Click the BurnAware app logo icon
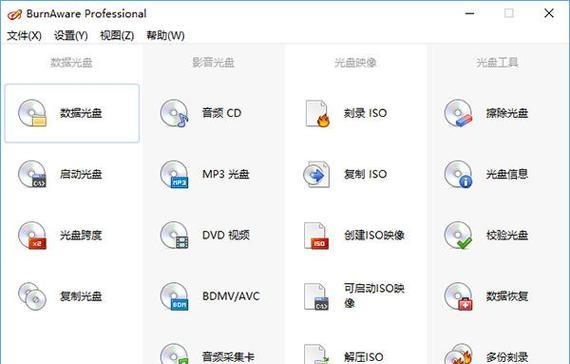The height and width of the screenshot is (364, 570). point(15,15)
